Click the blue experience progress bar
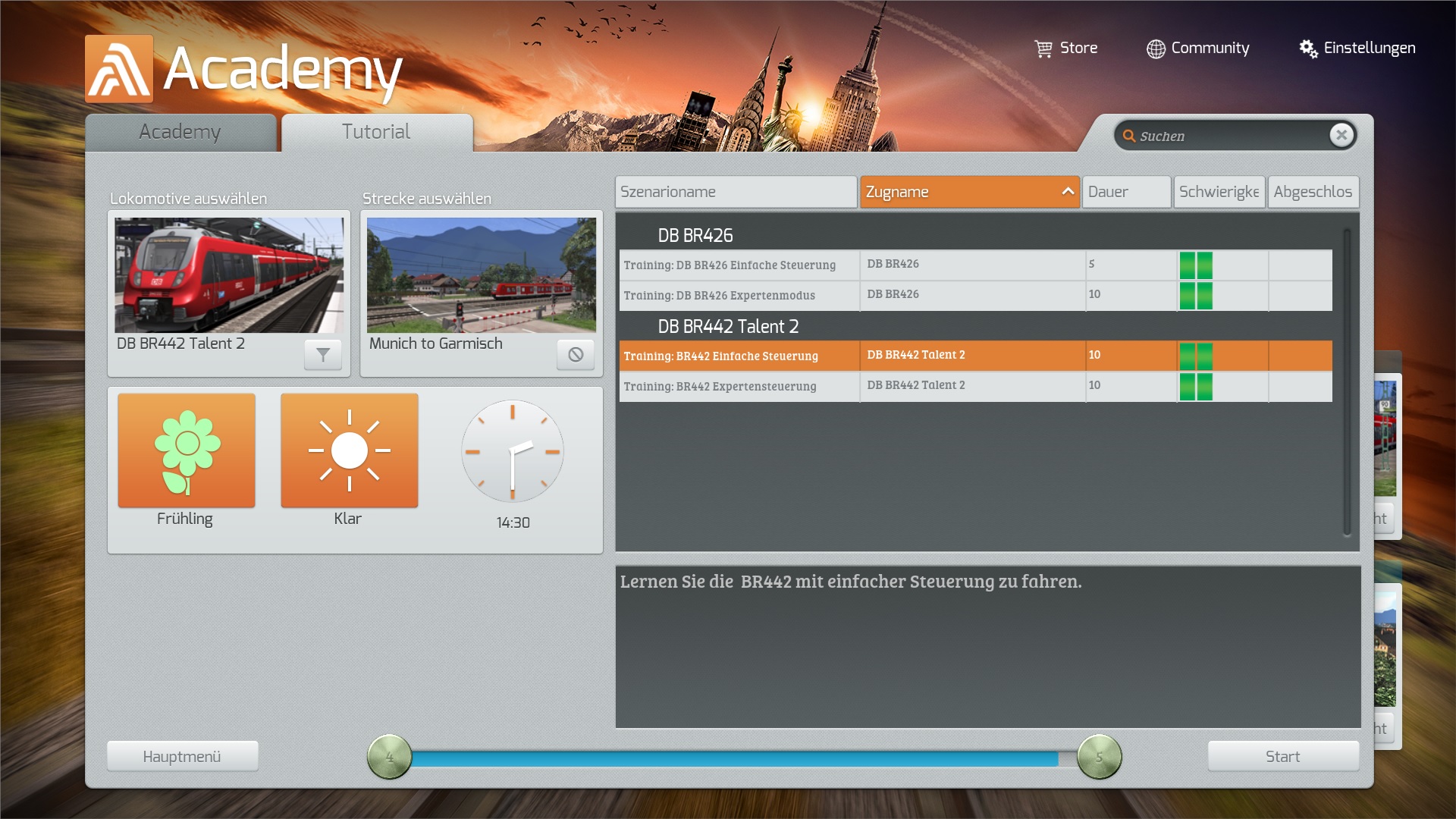This screenshot has width=1456, height=819. [734, 758]
